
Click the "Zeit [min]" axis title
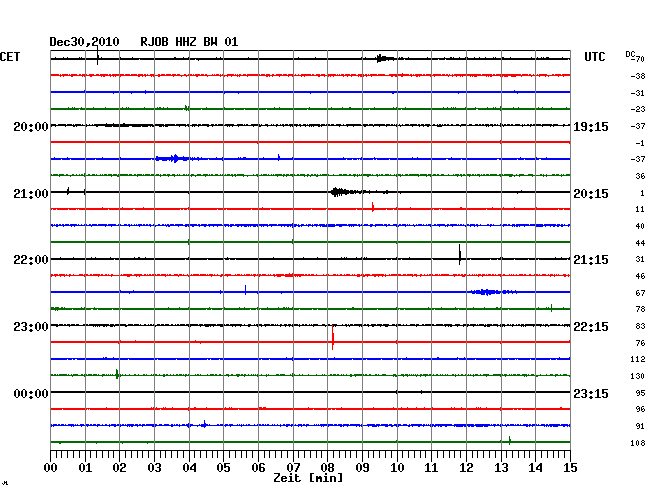[x=308, y=478]
